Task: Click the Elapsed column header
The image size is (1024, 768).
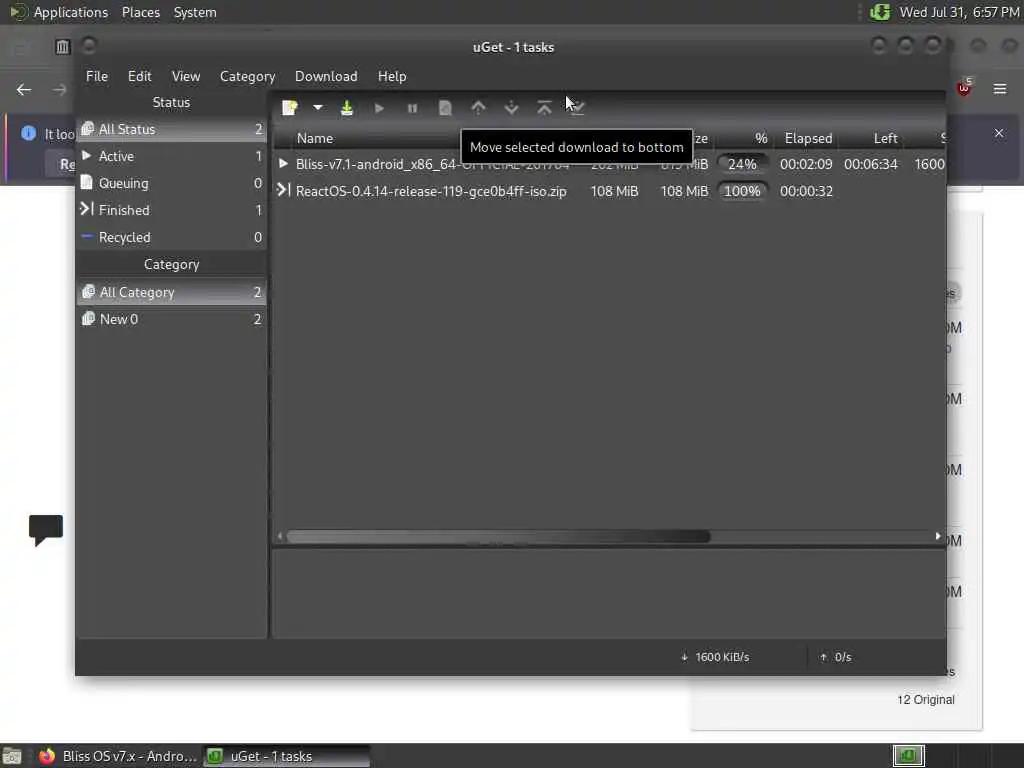Action: point(808,138)
